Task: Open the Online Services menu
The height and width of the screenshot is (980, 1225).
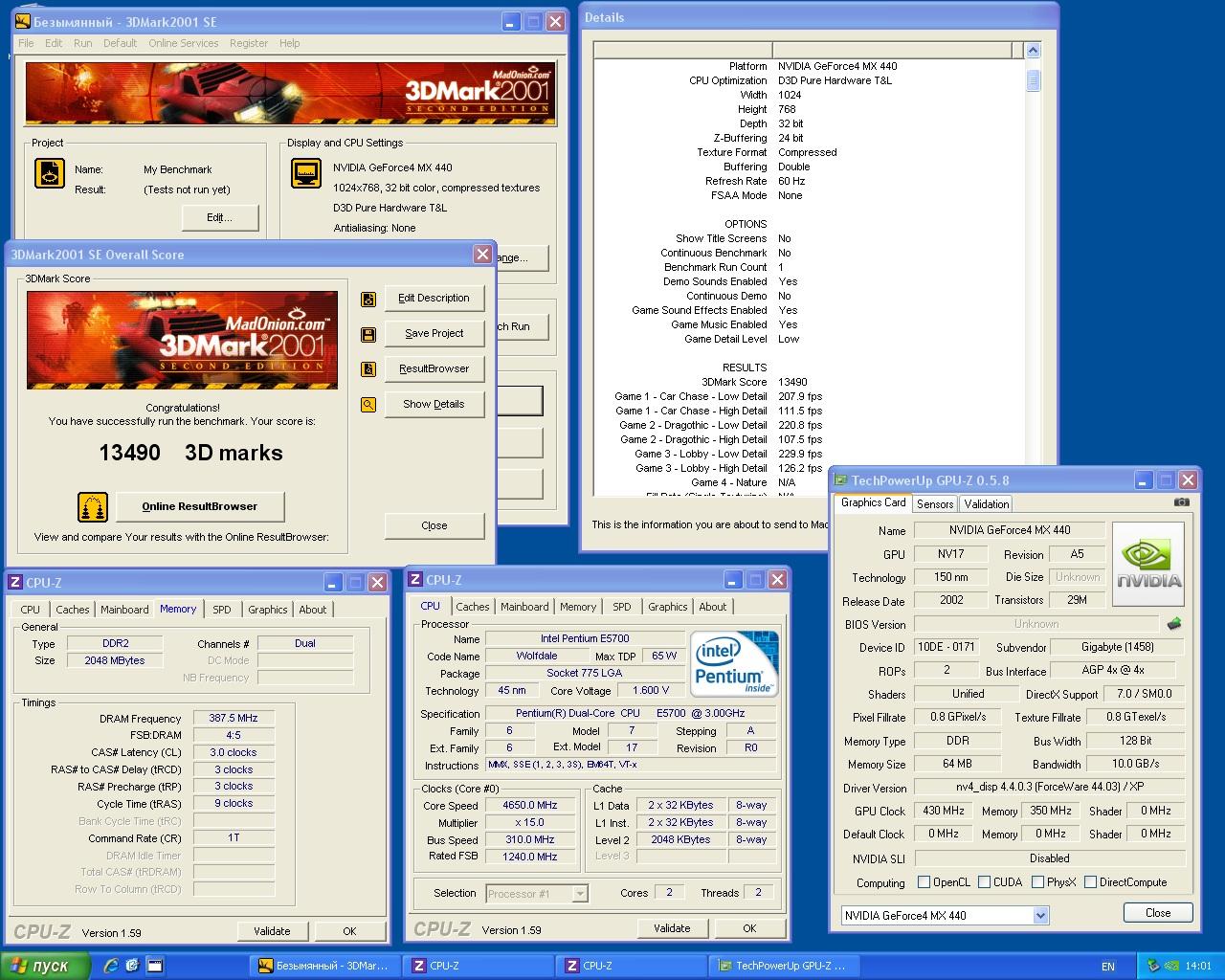Action: click(x=184, y=43)
